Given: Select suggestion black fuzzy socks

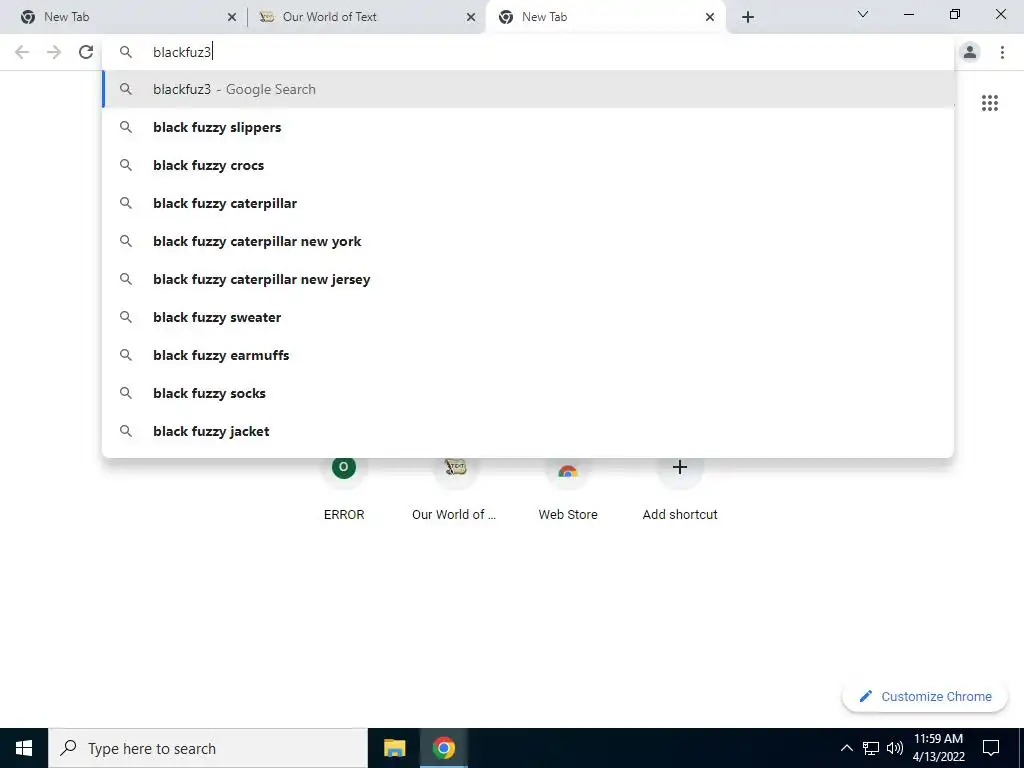Looking at the screenshot, I should [528, 393].
